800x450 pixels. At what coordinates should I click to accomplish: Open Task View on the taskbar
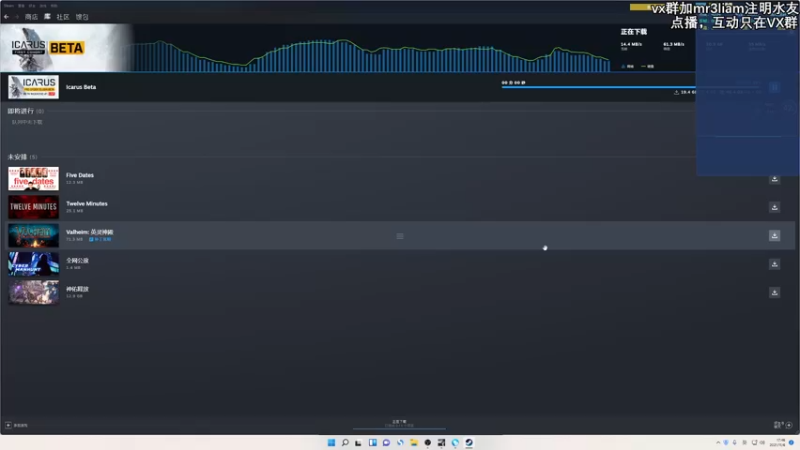pos(358,443)
